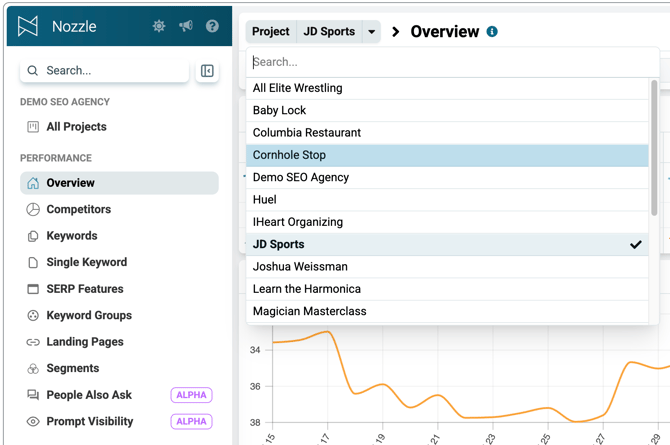Toggle the theme sun icon
670x445 pixels.
[159, 26]
